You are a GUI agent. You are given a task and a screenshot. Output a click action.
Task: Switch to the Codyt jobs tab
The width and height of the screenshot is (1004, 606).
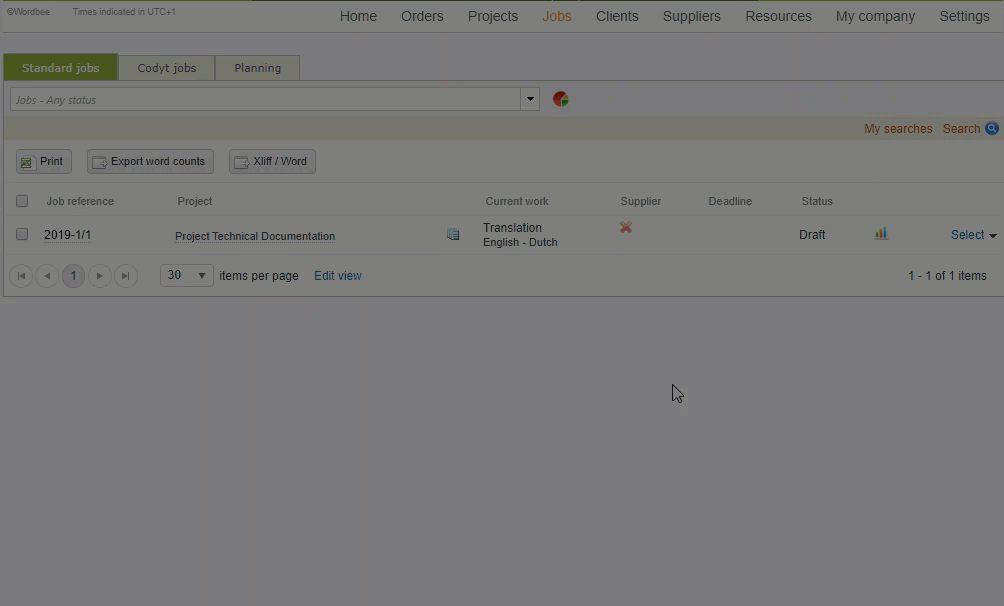coord(167,68)
